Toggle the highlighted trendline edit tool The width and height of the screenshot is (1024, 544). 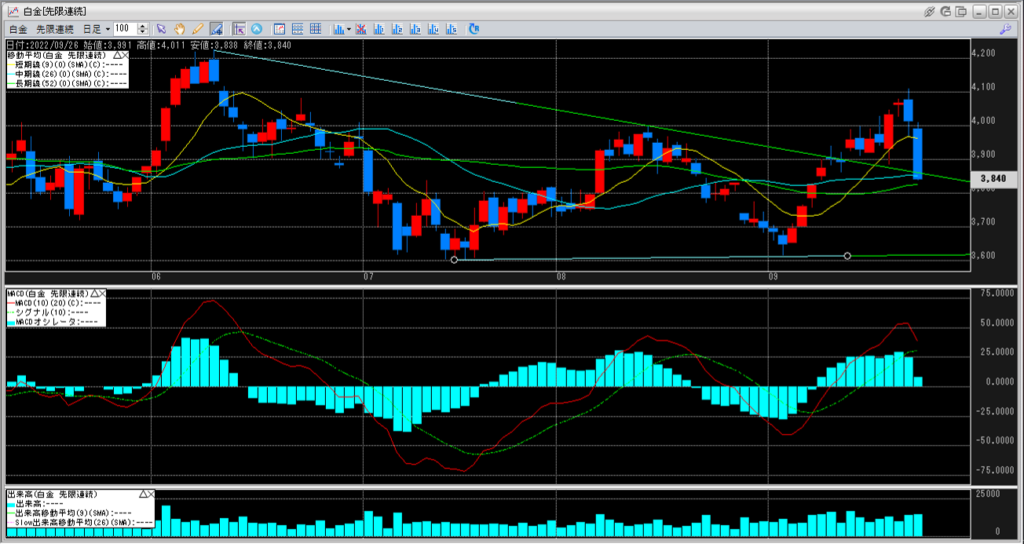click(x=216, y=29)
